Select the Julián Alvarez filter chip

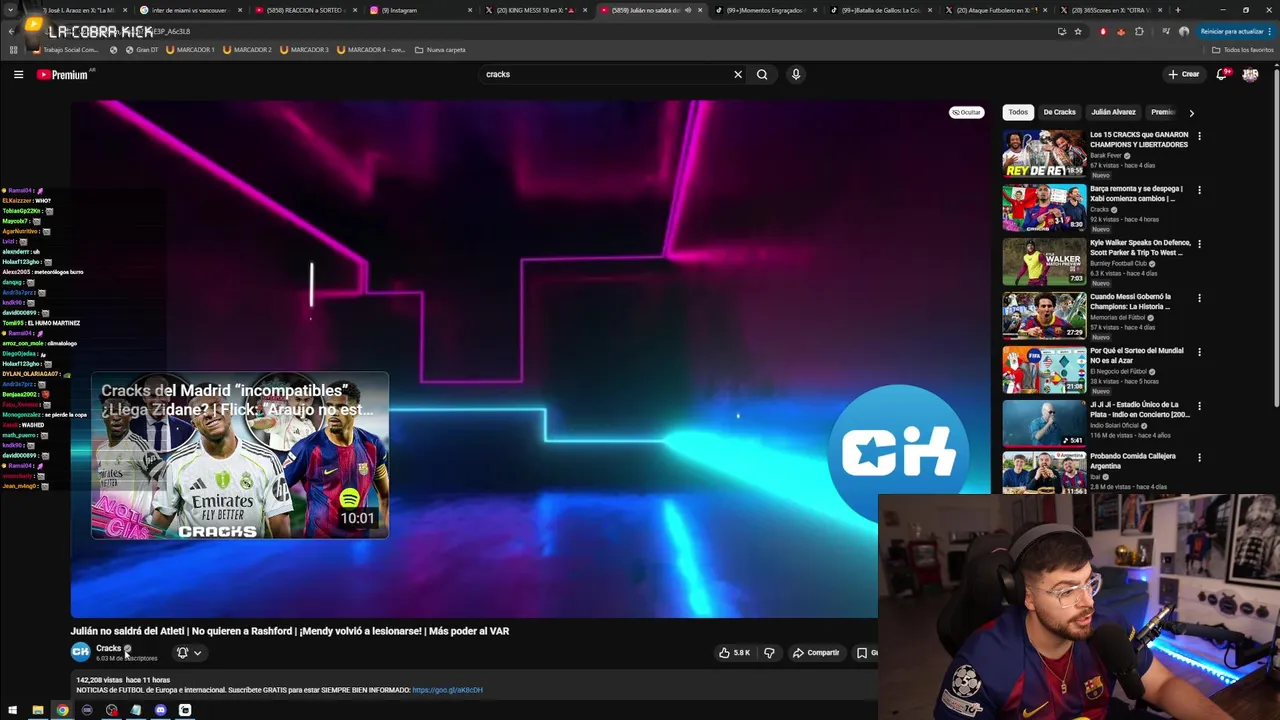(1113, 112)
